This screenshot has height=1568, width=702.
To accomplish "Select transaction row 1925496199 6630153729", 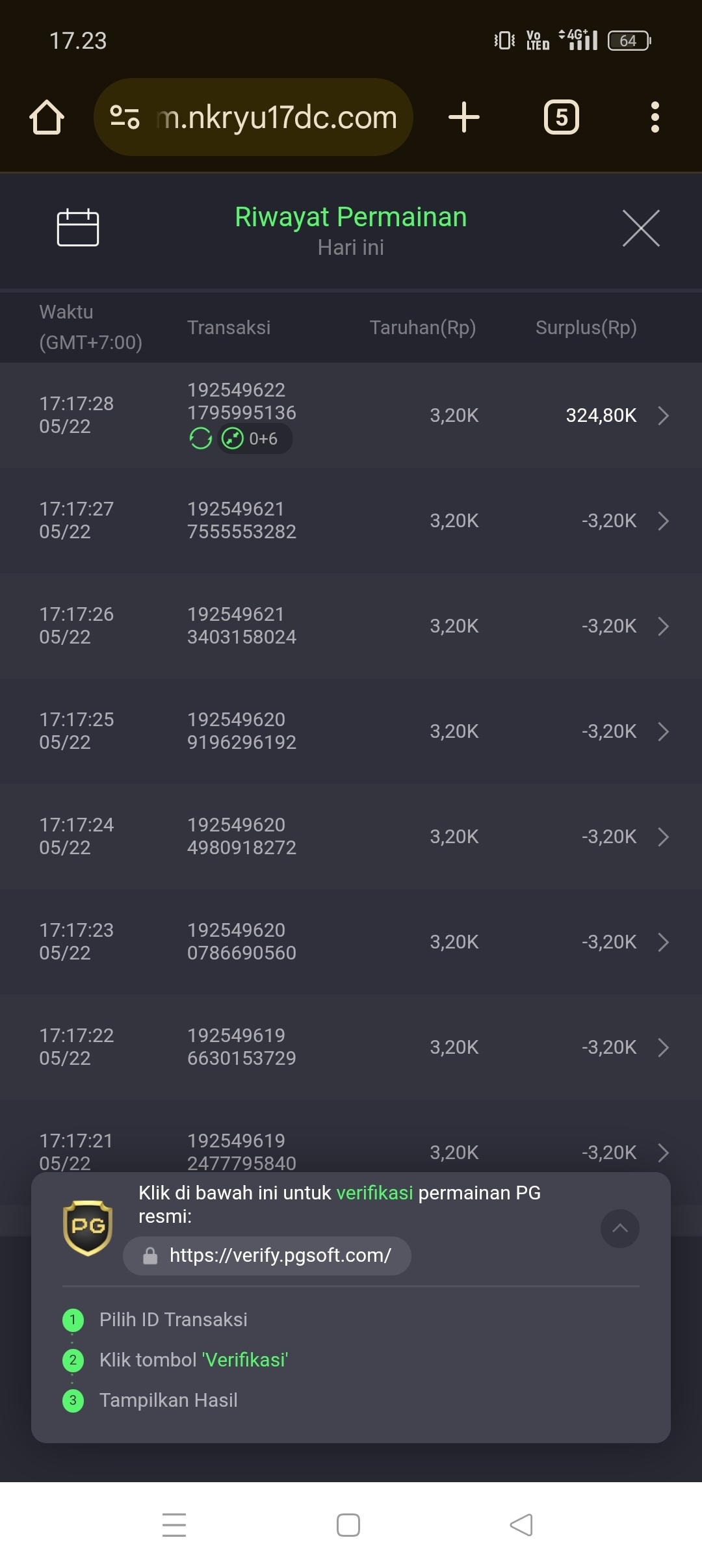I will (x=351, y=1047).
